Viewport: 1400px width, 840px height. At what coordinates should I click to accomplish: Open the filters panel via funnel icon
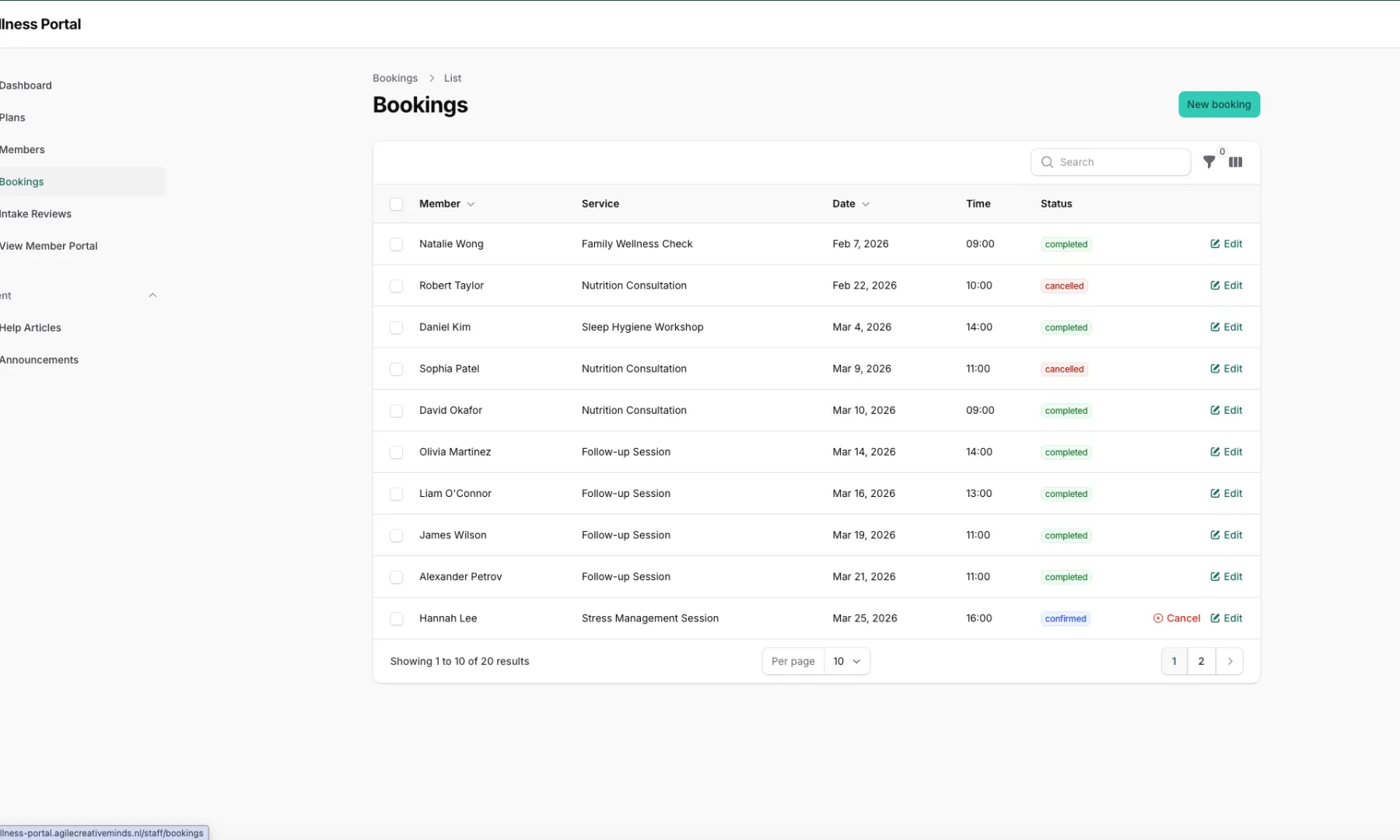click(x=1209, y=162)
